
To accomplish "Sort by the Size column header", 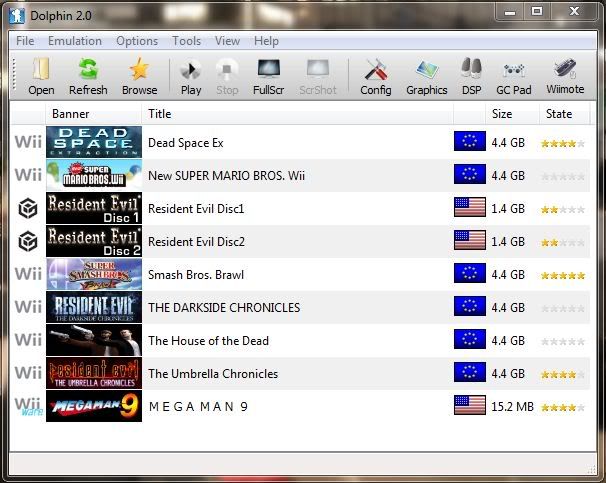I will 512,114.
